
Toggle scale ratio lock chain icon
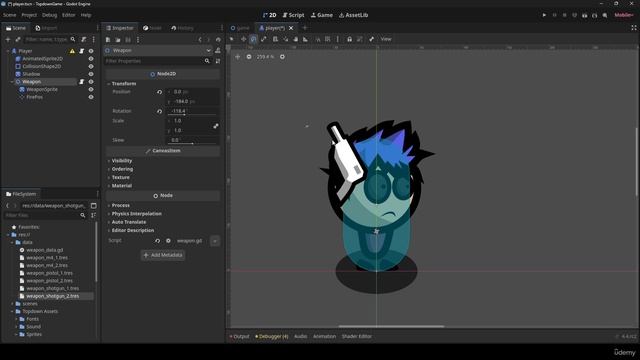(x=216, y=126)
